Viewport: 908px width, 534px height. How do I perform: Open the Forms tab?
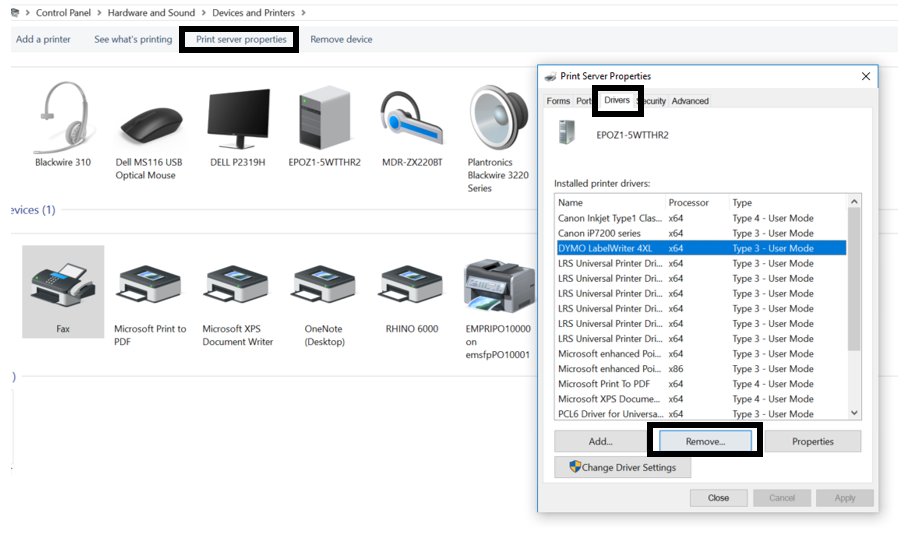point(558,101)
